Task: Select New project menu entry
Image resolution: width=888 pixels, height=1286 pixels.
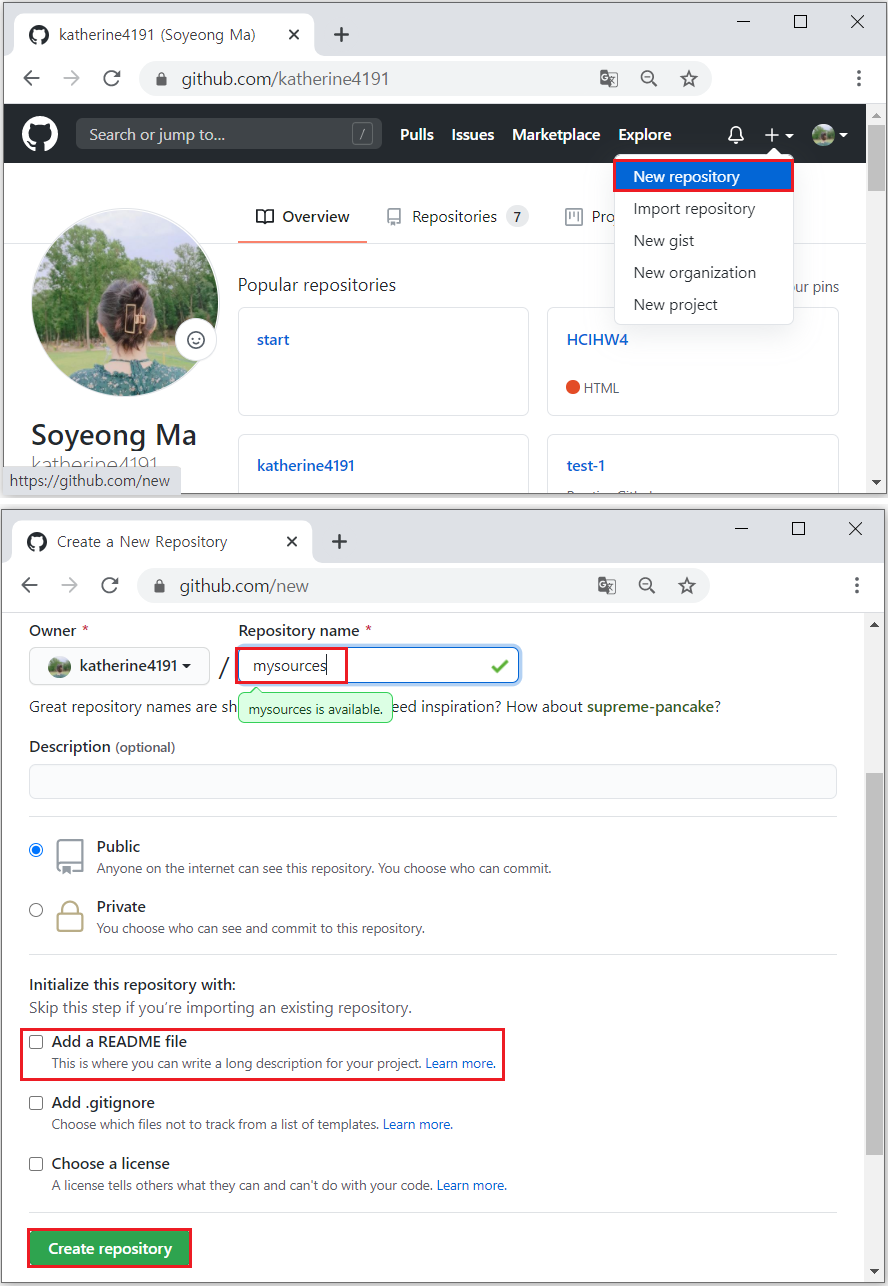Action: pyautogui.click(x=704, y=304)
